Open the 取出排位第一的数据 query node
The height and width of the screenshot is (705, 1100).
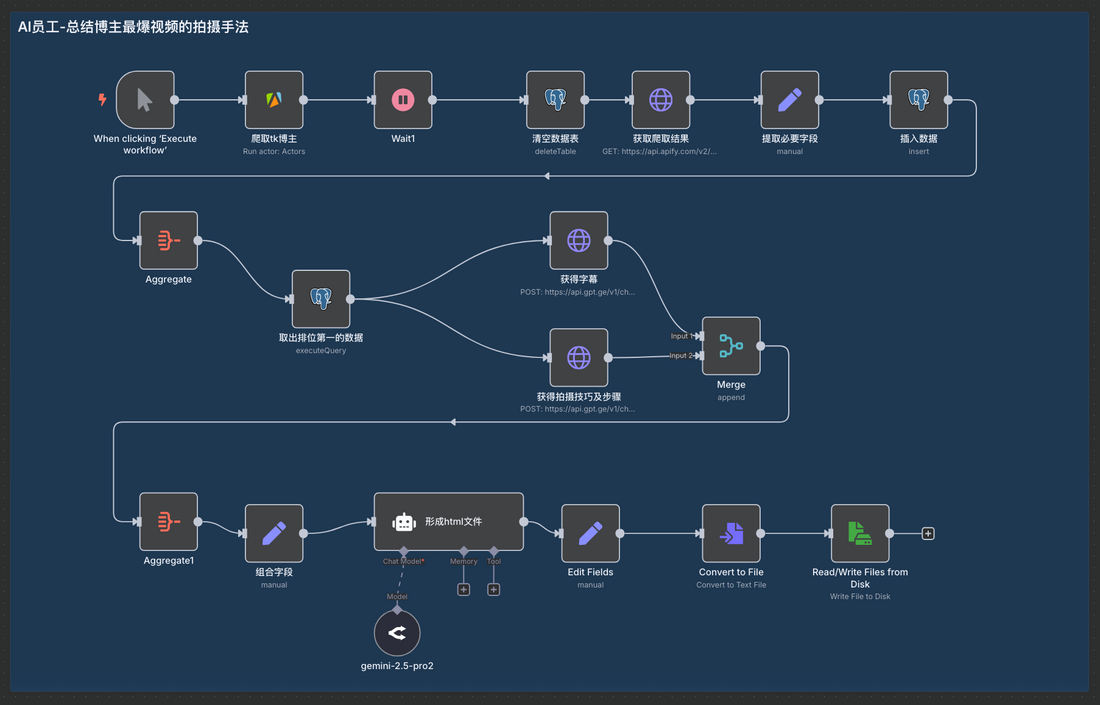pos(321,299)
